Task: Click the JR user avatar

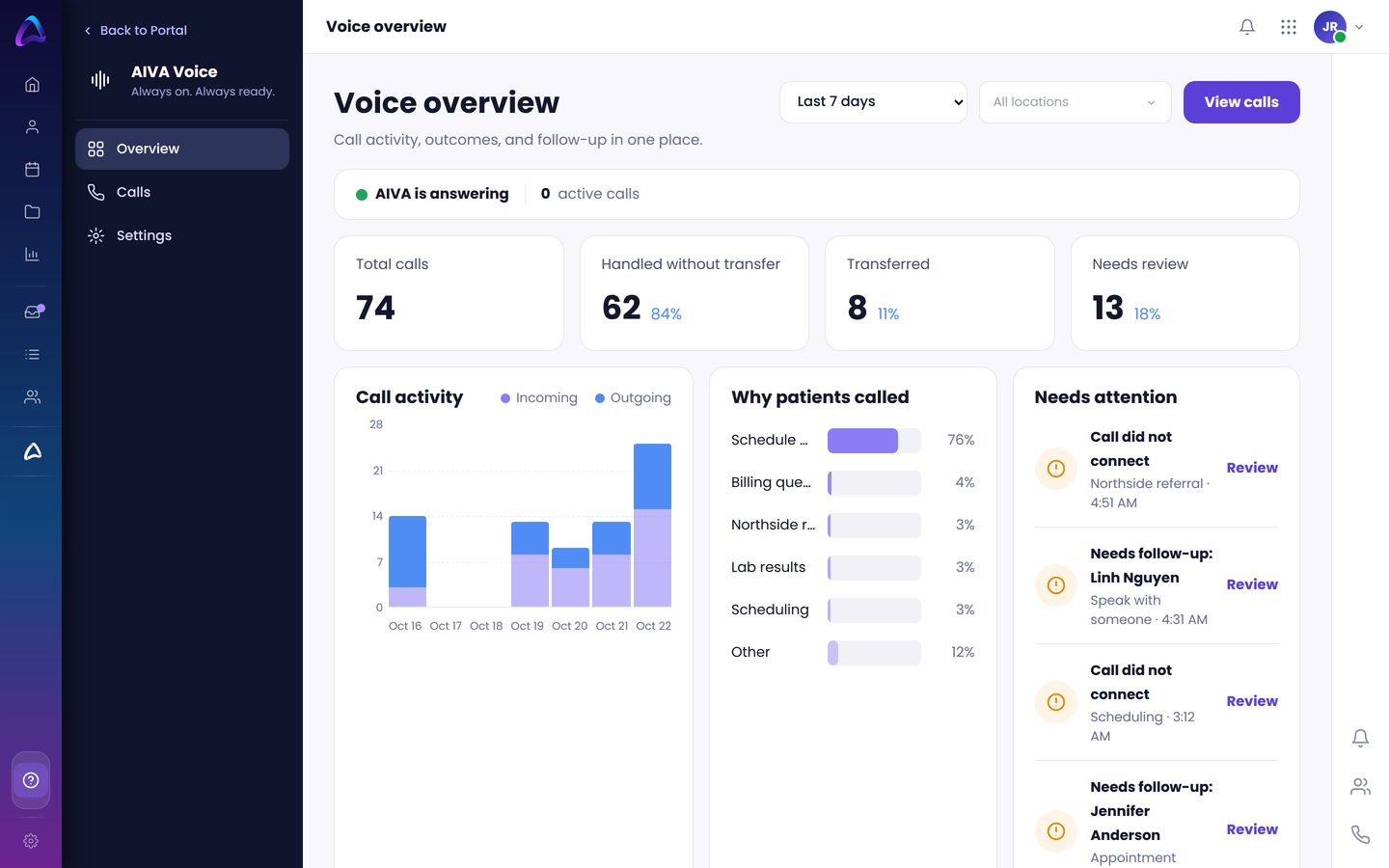Action: 1330,27
